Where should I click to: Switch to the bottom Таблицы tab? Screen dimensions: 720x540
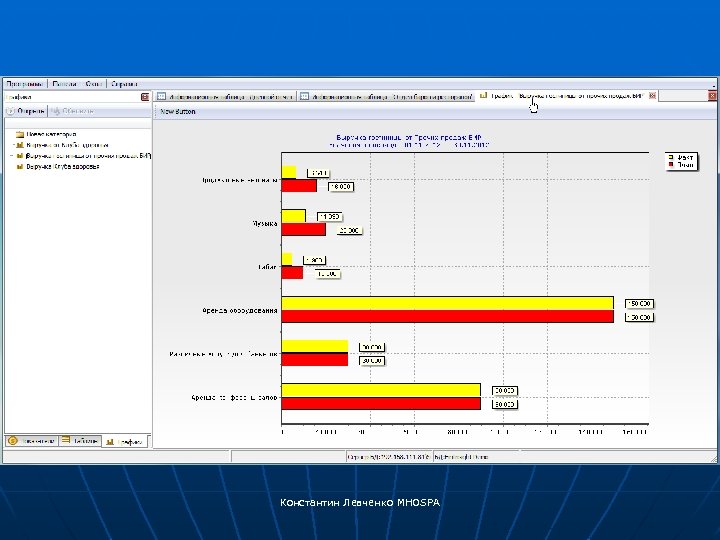(x=80, y=440)
